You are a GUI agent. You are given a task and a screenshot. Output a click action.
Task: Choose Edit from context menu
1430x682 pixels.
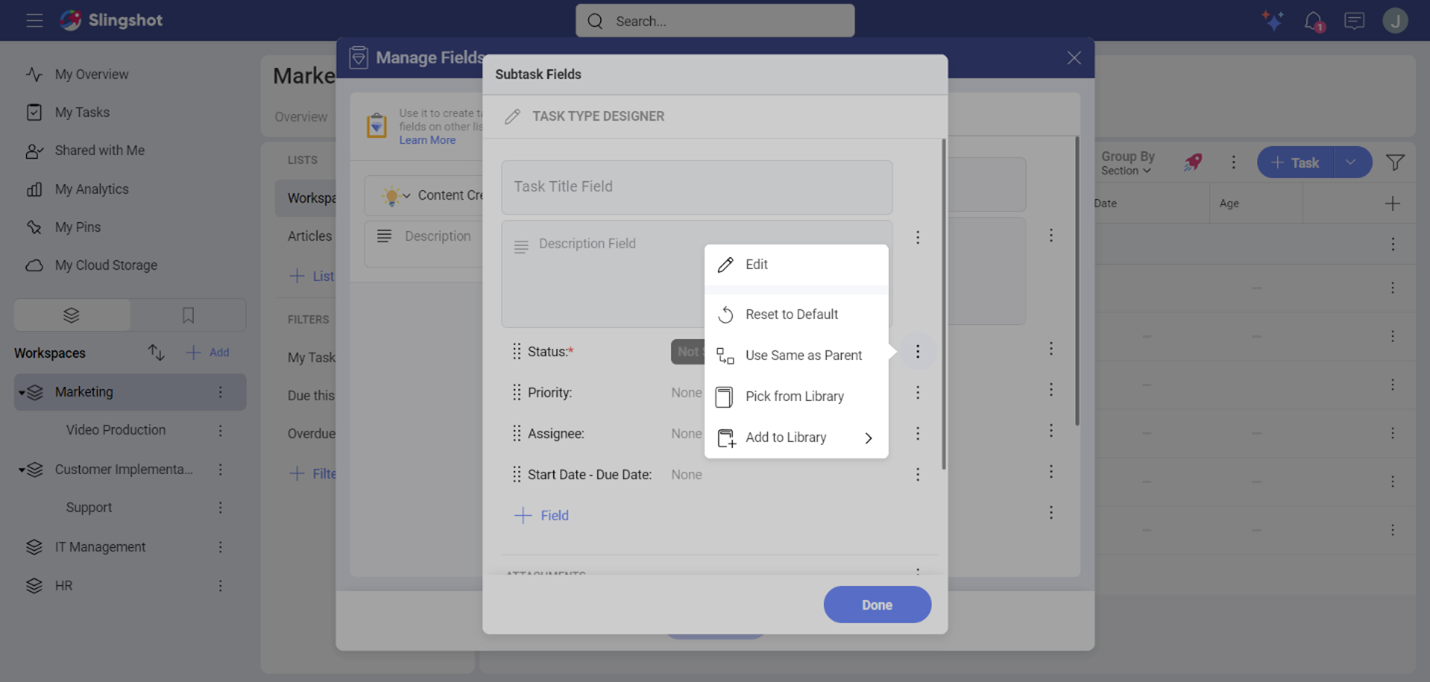(796, 265)
